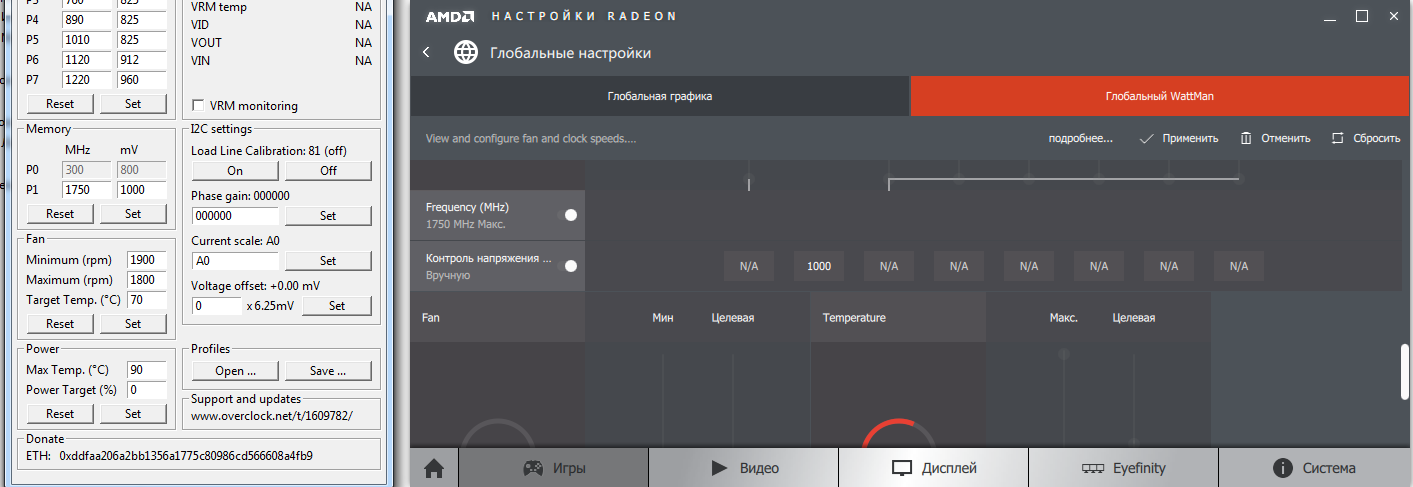Click the P5 MHz field 1010
Viewport: 1413px width, 487px height.
(x=87, y=39)
